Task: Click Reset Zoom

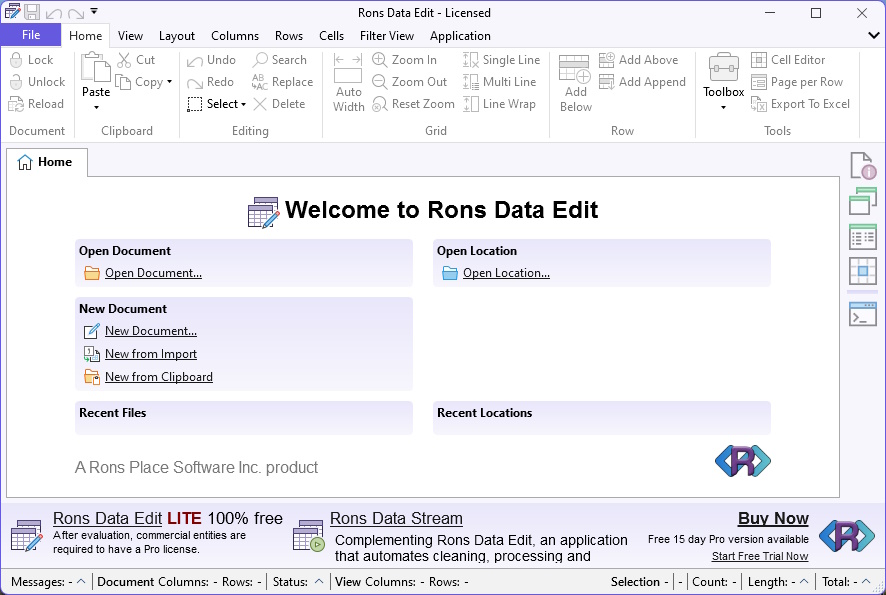Action: click(413, 104)
